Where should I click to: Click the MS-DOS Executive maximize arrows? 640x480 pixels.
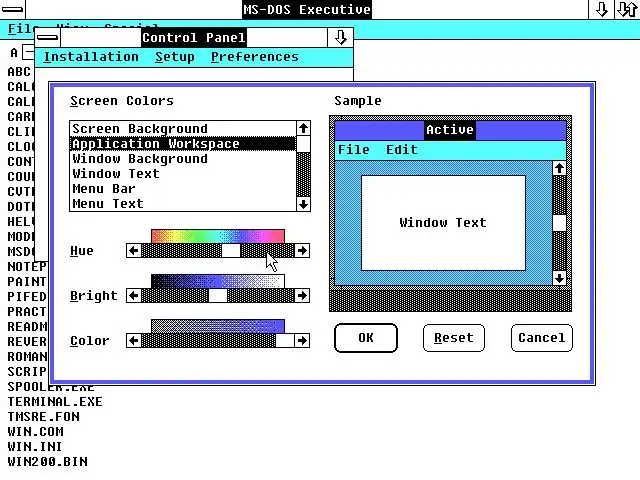pos(627,9)
